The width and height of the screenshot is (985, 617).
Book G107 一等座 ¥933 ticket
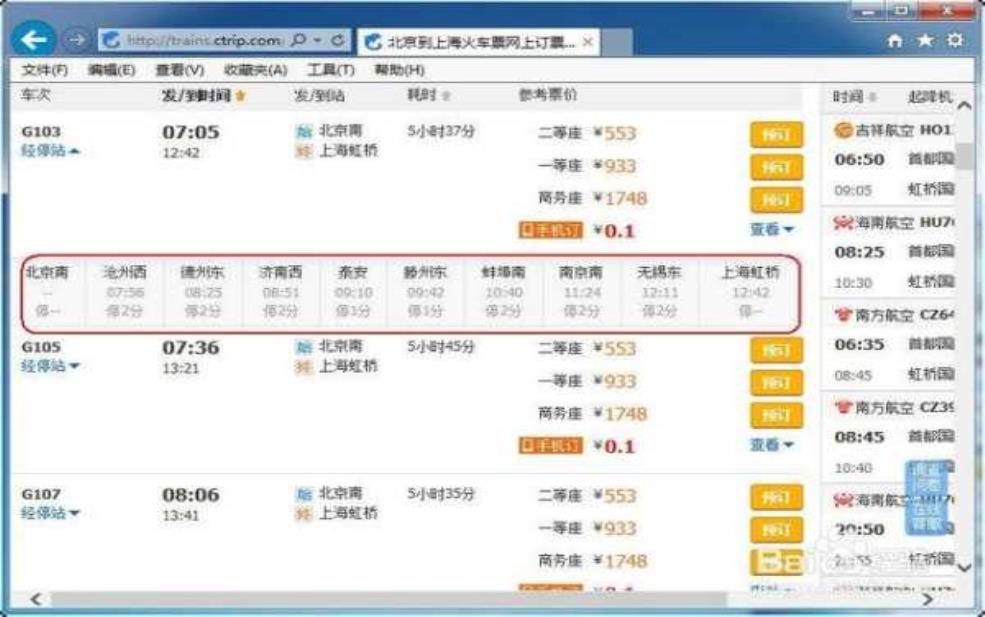point(776,530)
